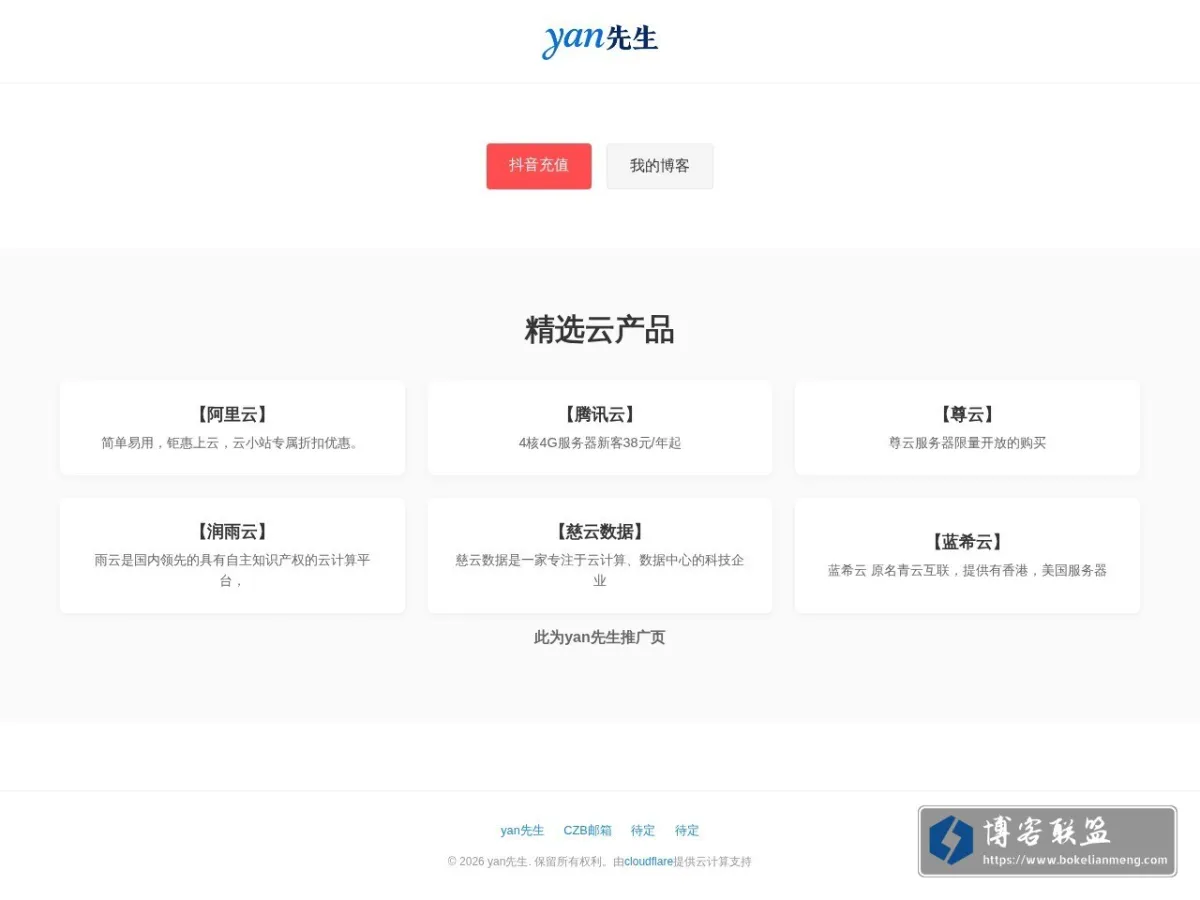Click the first 待定 footer link
This screenshot has width=1200, height=900.
pos(643,831)
